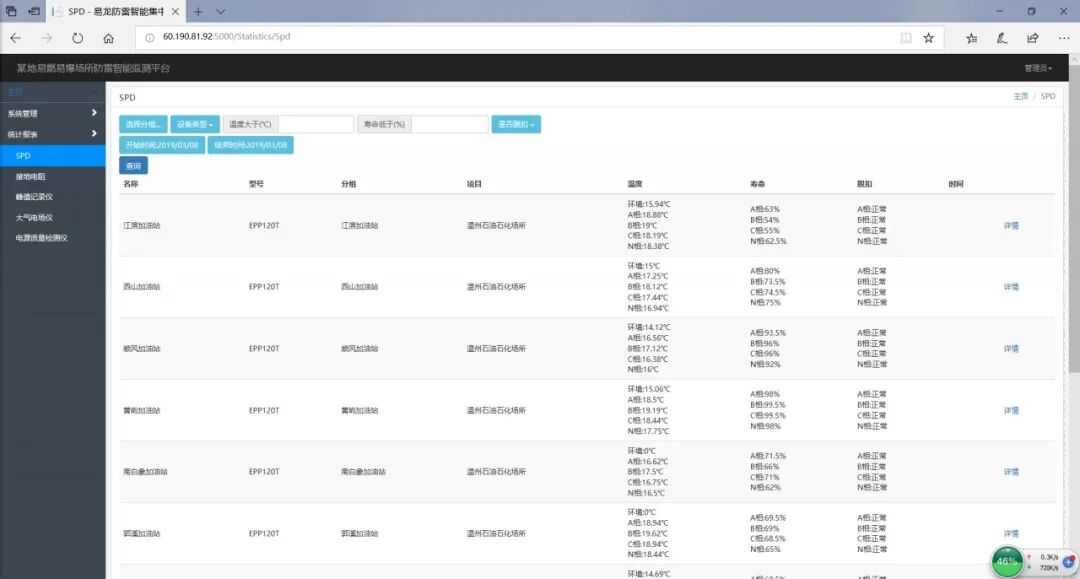Open 详情 link for 江澳加油站 row
Viewport: 1080px width, 579px height.
[x=1011, y=226]
